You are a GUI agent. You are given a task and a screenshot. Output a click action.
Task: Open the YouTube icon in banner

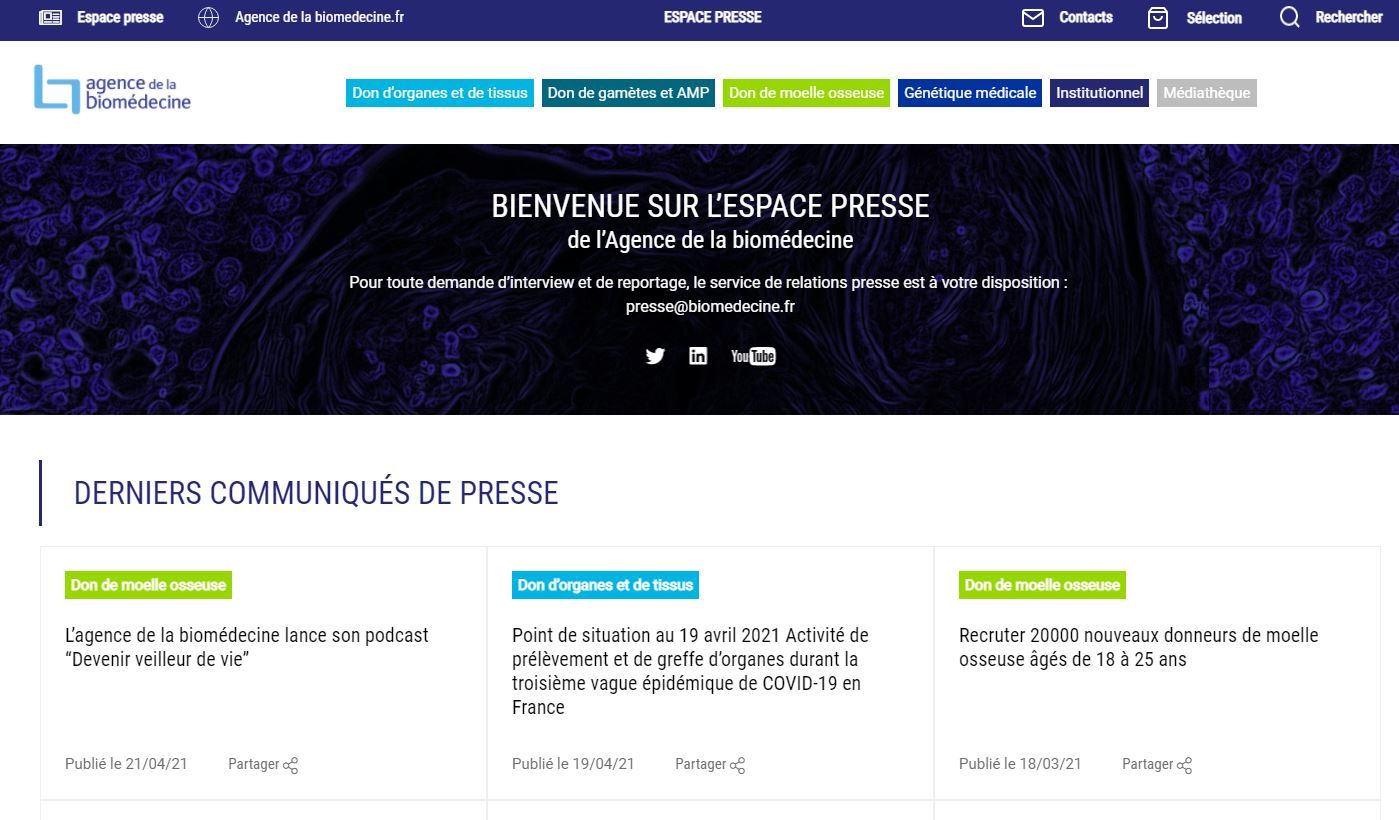pos(753,356)
